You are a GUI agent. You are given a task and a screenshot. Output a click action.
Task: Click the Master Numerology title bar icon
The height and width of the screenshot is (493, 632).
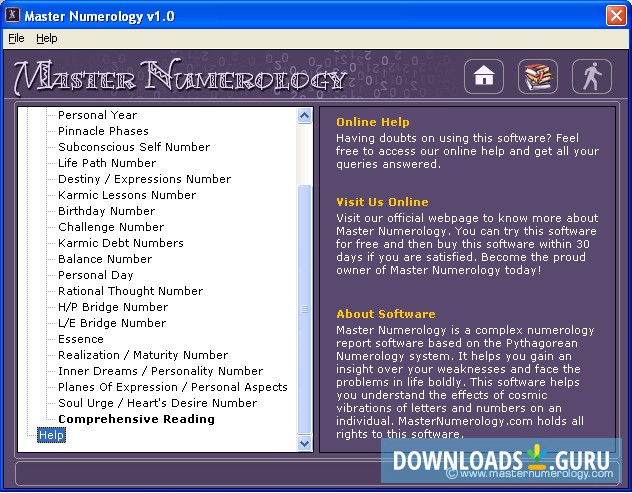tap(12, 15)
